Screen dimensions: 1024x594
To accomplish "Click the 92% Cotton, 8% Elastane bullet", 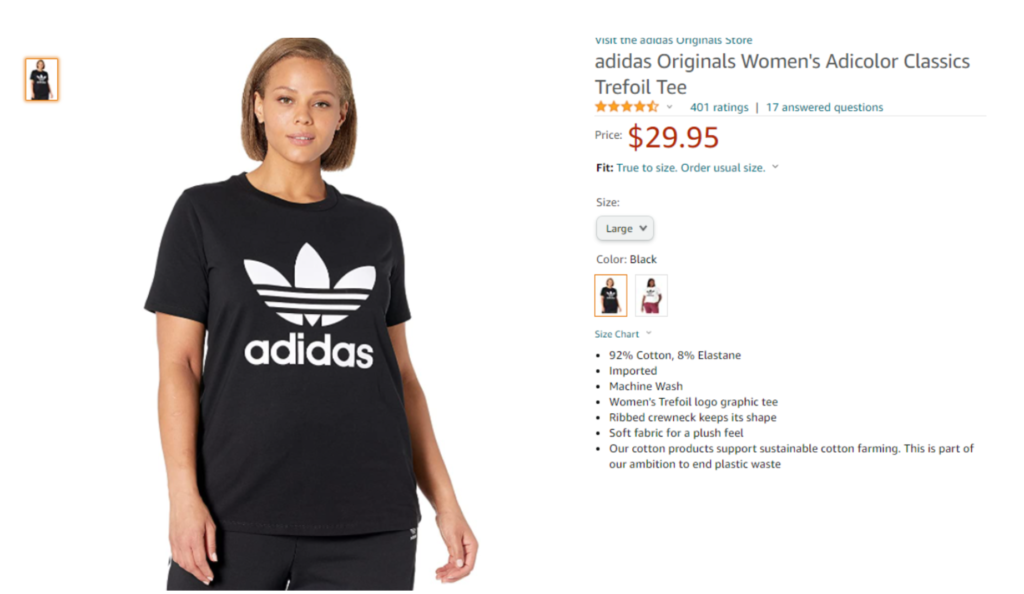I will 675,355.
